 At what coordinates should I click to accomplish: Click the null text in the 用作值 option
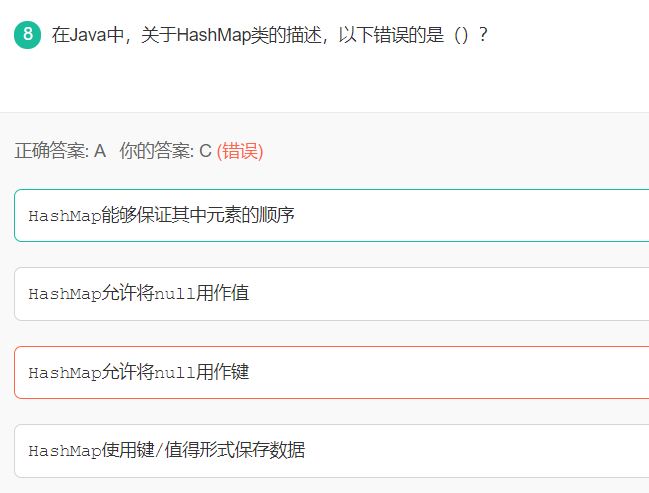[174, 294]
